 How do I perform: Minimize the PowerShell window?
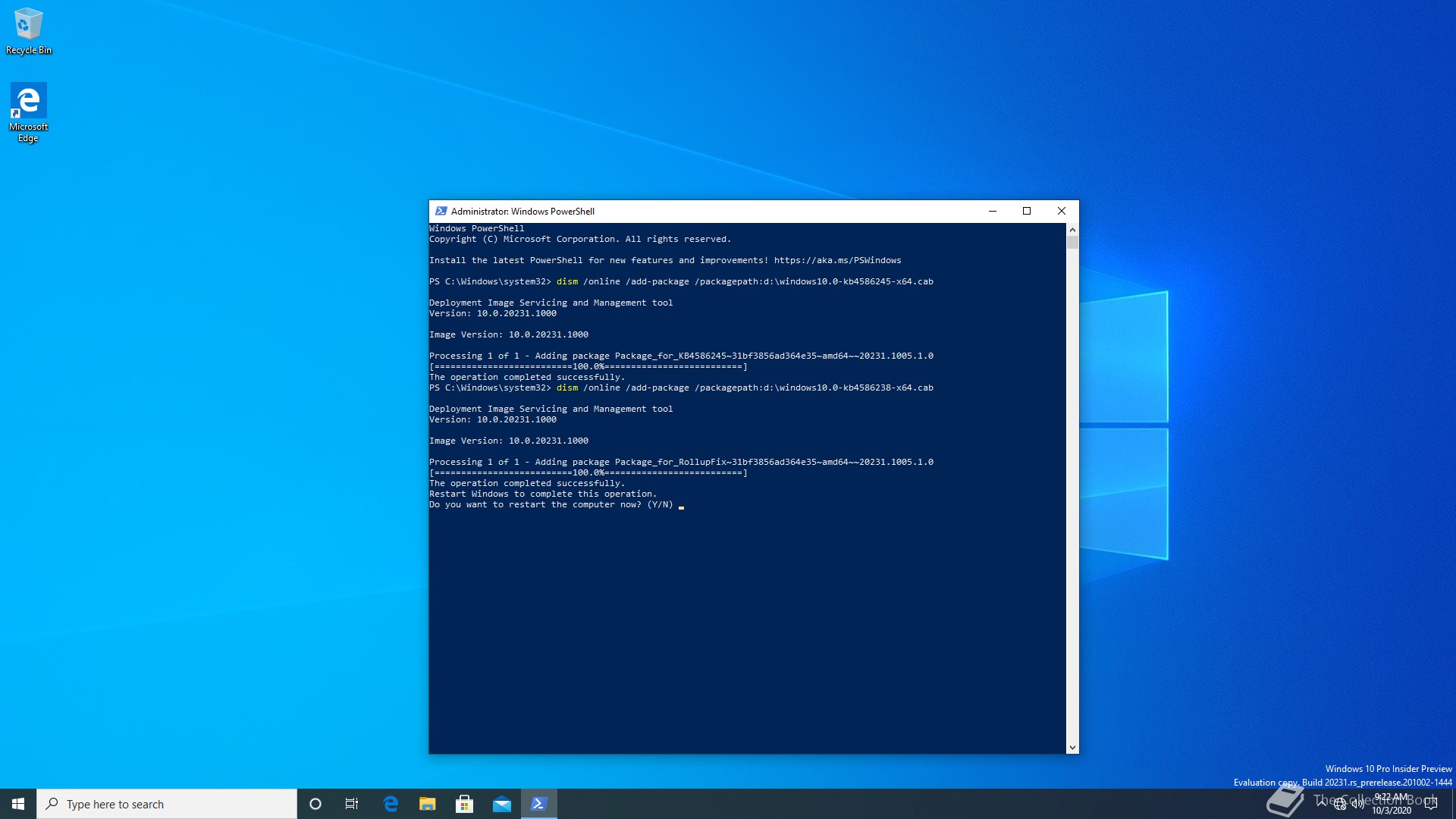[x=992, y=211]
